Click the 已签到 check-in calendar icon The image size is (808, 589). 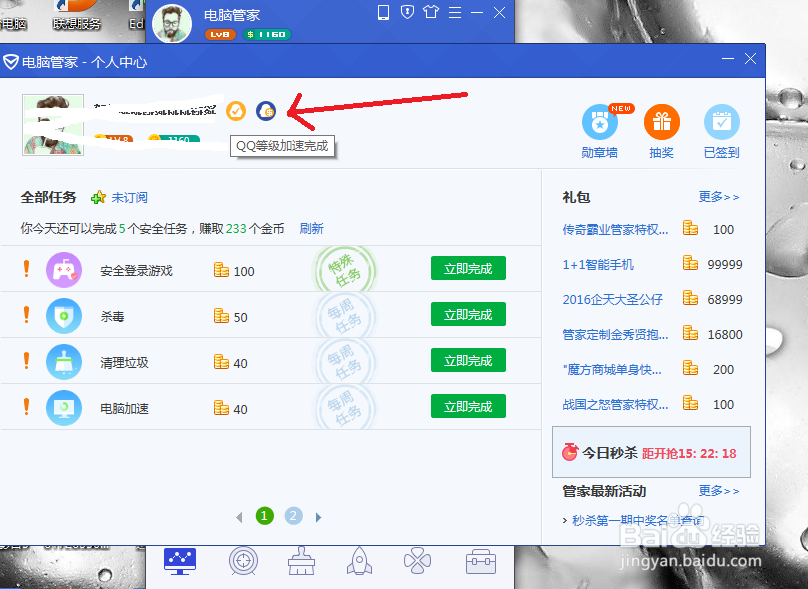click(x=721, y=122)
